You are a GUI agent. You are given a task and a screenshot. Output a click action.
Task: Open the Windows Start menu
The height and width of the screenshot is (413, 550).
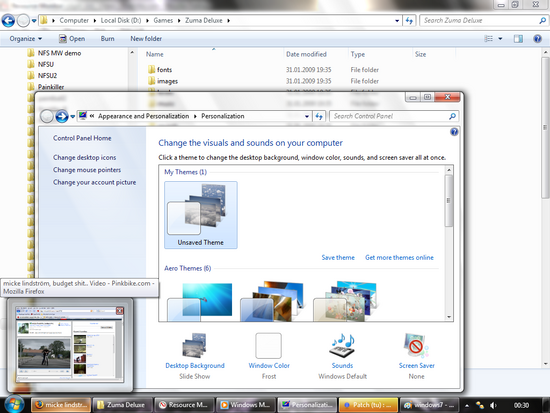point(15,404)
